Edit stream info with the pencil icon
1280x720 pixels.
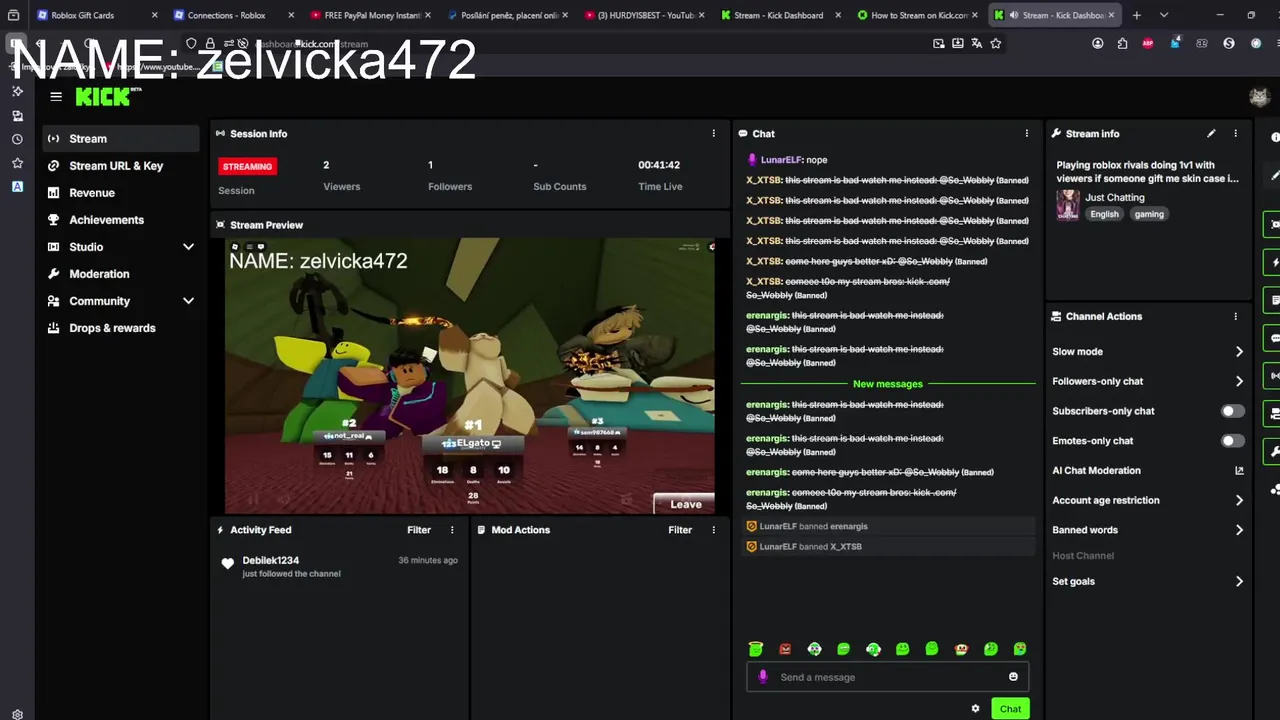[x=1211, y=133]
